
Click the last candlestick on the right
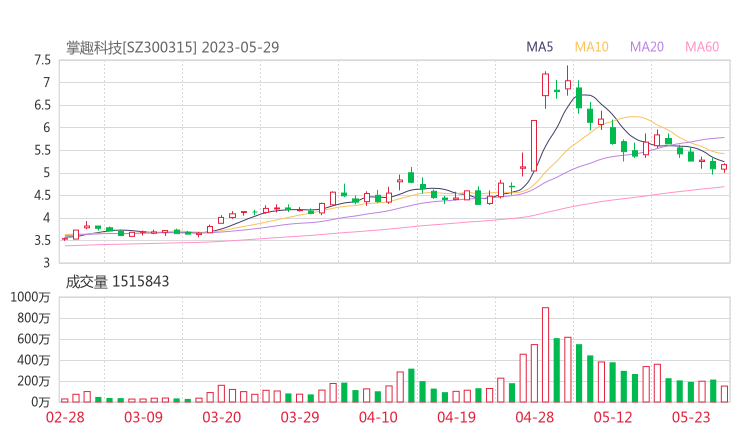[724, 168]
